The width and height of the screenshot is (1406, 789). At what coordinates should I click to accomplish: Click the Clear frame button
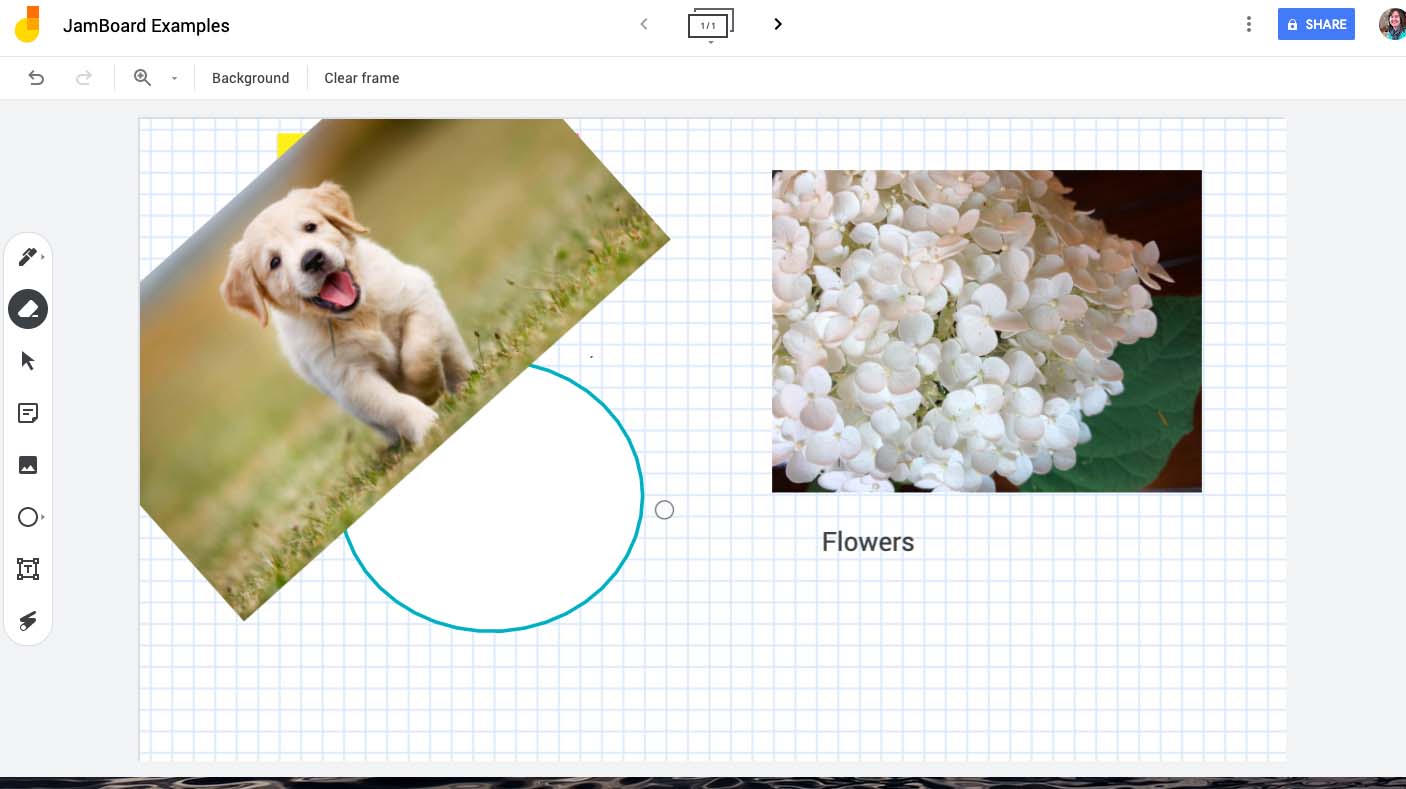click(362, 78)
